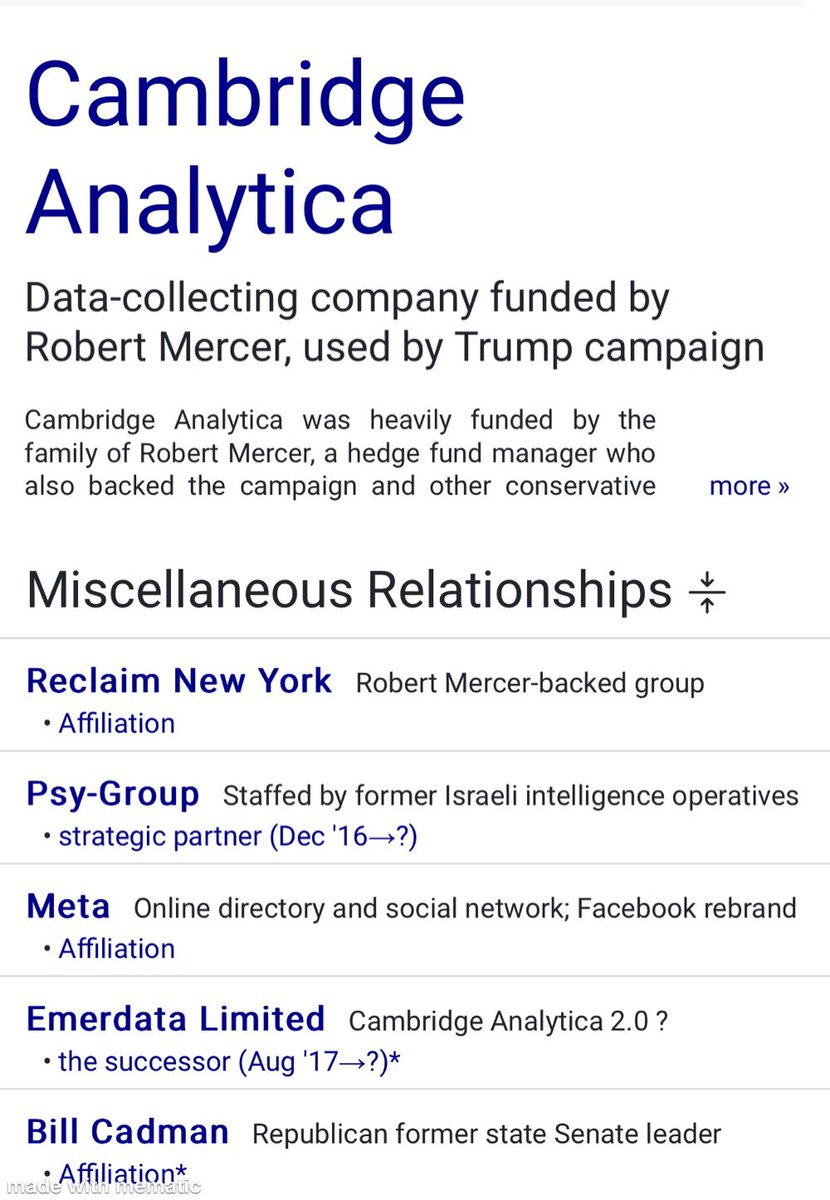Click Affiliation under Reclaim New York
The height and width of the screenshot is (1200, 830).
point(116,723)
